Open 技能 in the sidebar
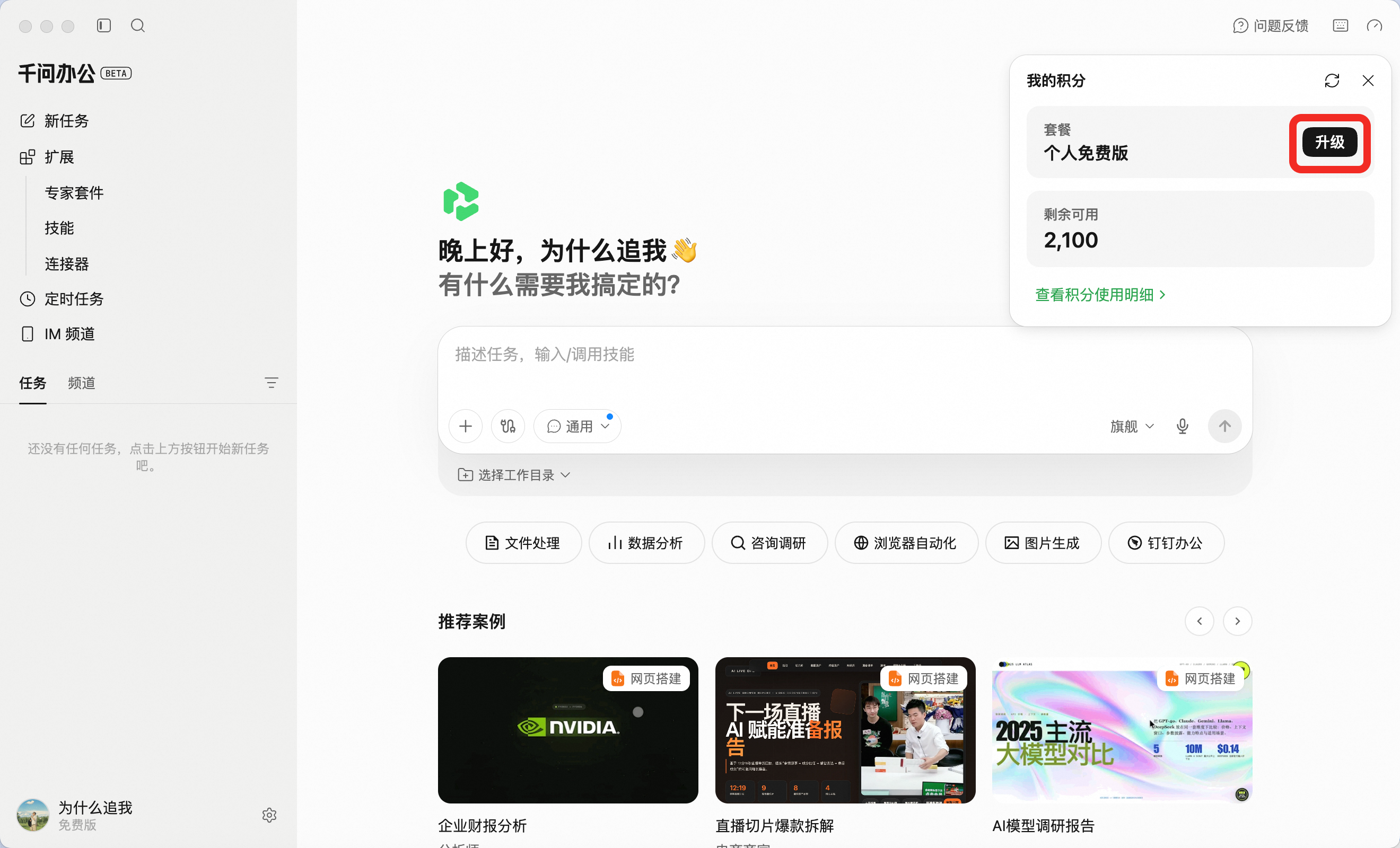The width and height of the screenshot is (1400, 848). 59,228
